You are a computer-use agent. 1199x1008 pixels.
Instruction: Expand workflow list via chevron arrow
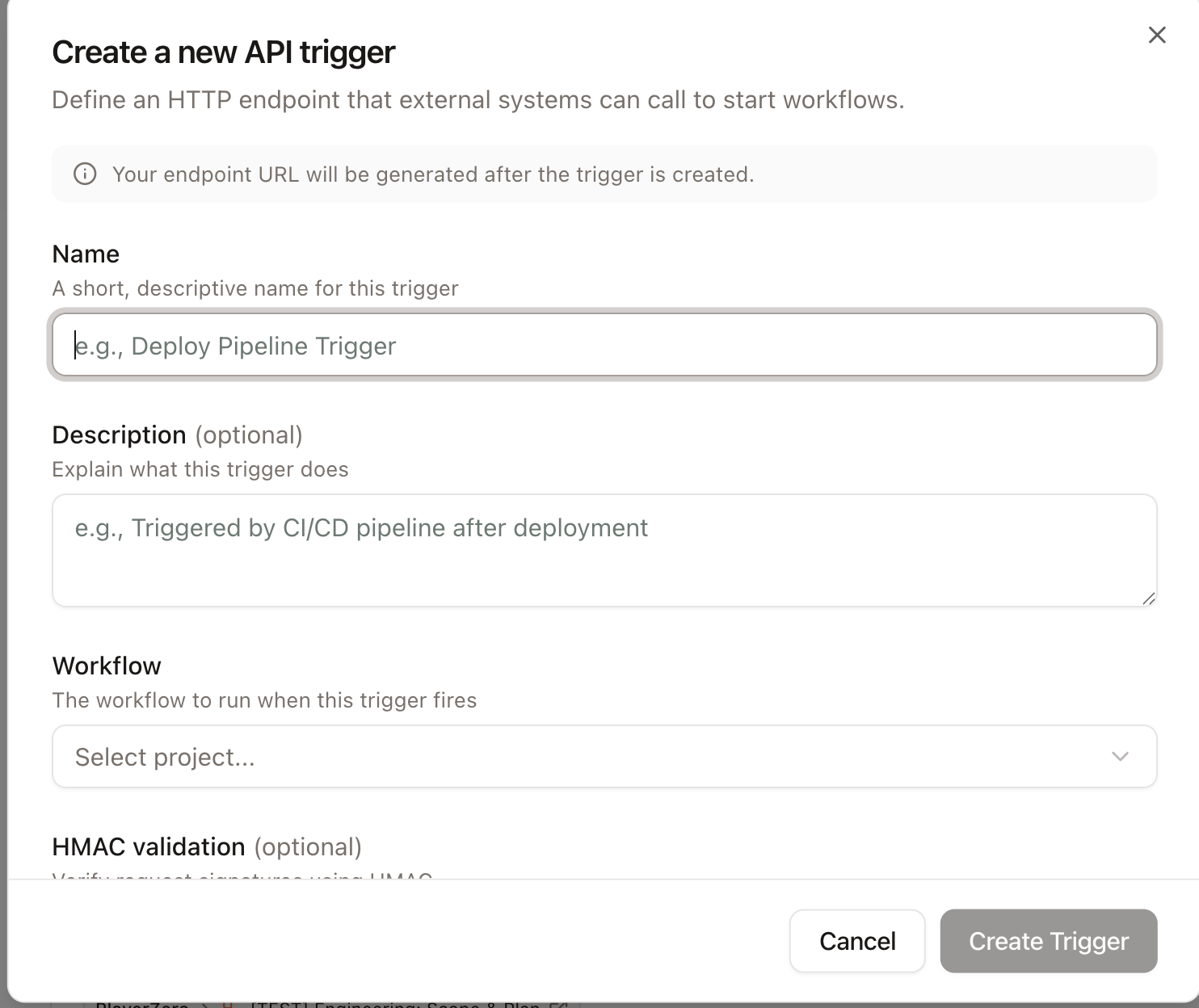[x=1120, y=757]
